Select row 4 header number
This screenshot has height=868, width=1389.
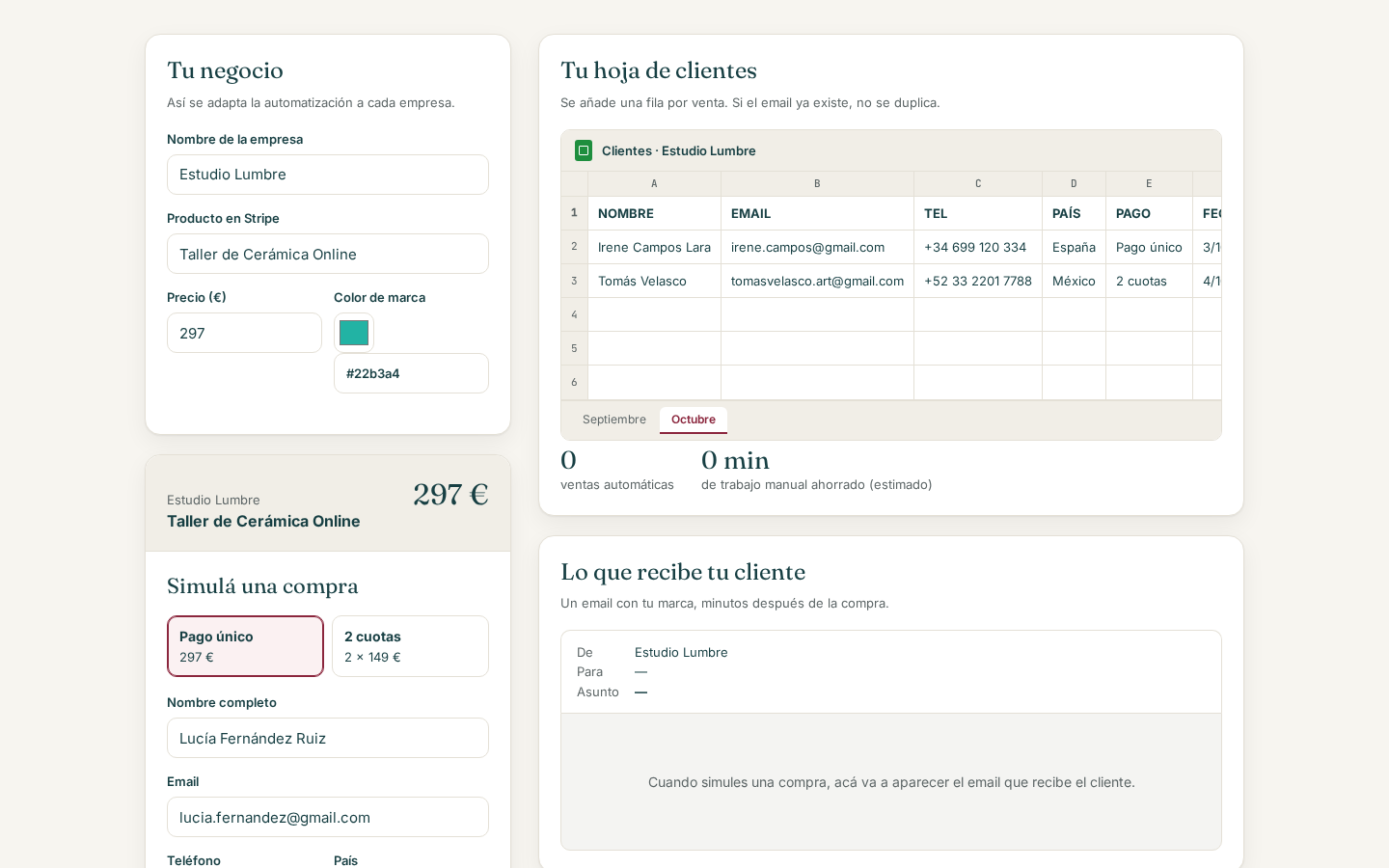pyautogui.click(x=574, y=314)
